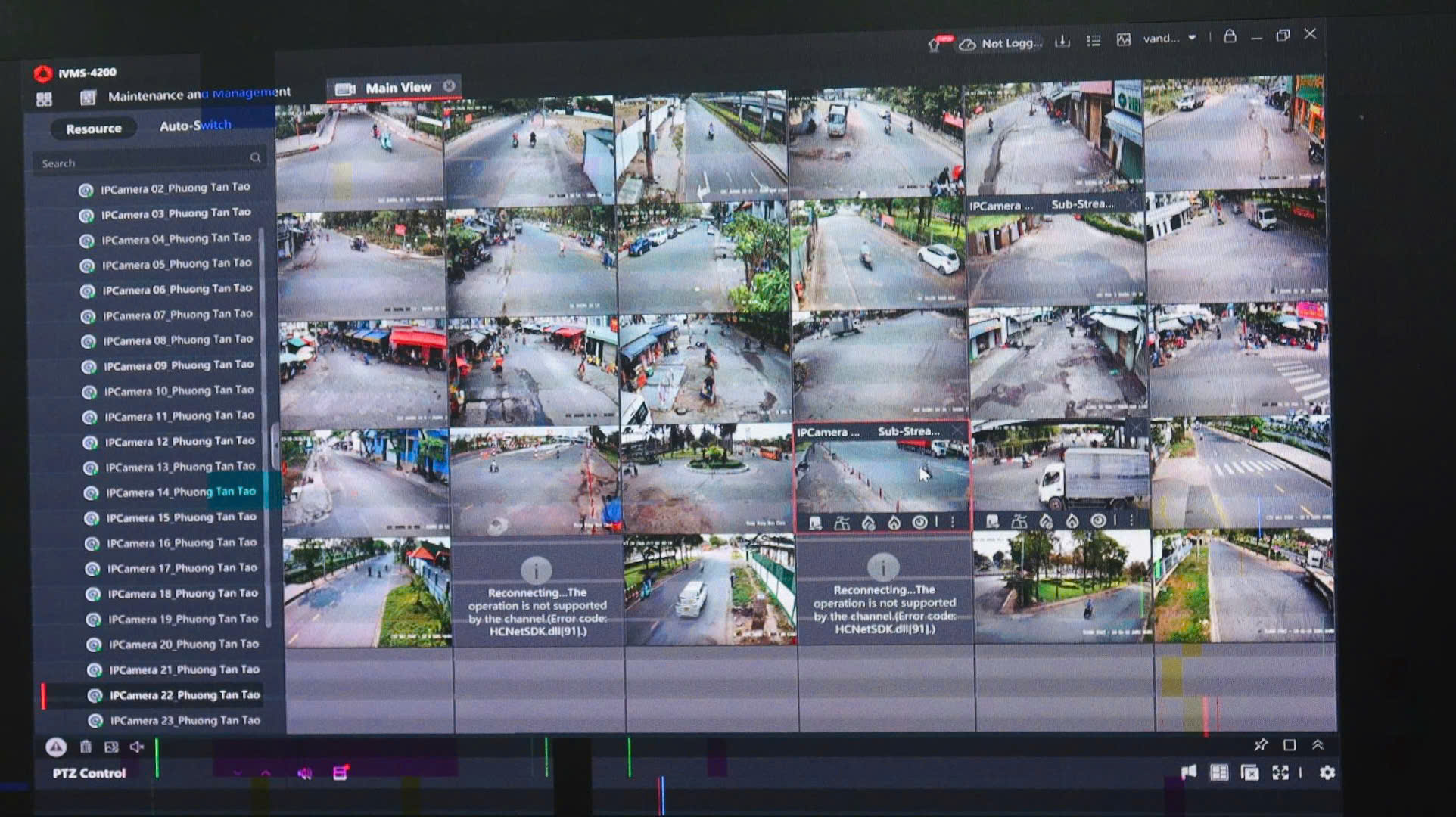The width and height of the screenshot is (1456, 817).
Task: Open window layout division icon
Action: [x=1219, y=772]
